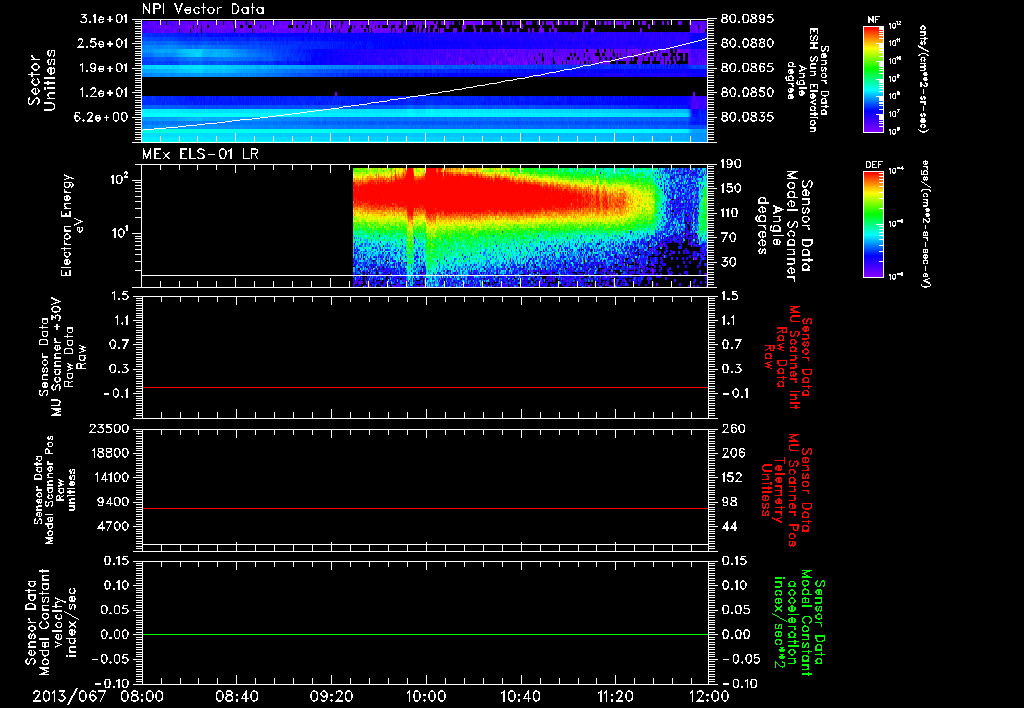This screenshot has width=1024, height=708.
Task: Click the 150 scanner angle tick
Action: tap(732, 189)
